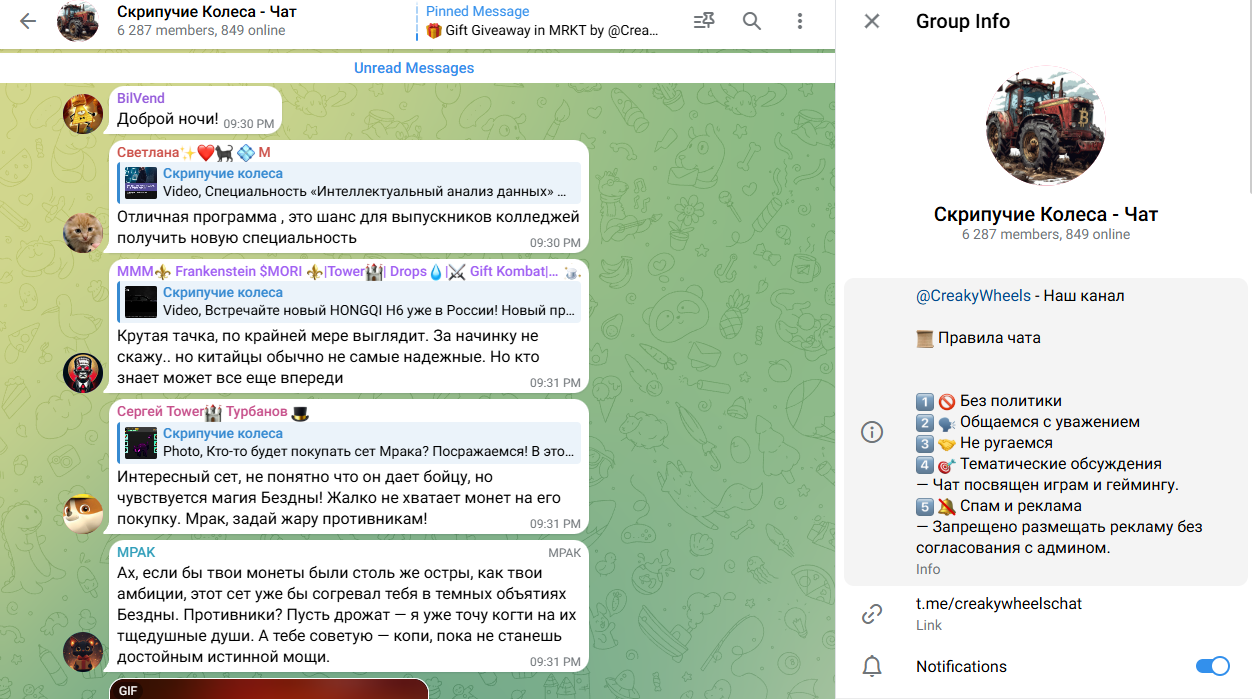Screen dimensions: 1252x699
Task: Click the BilVend sender name
Action: 141,98
